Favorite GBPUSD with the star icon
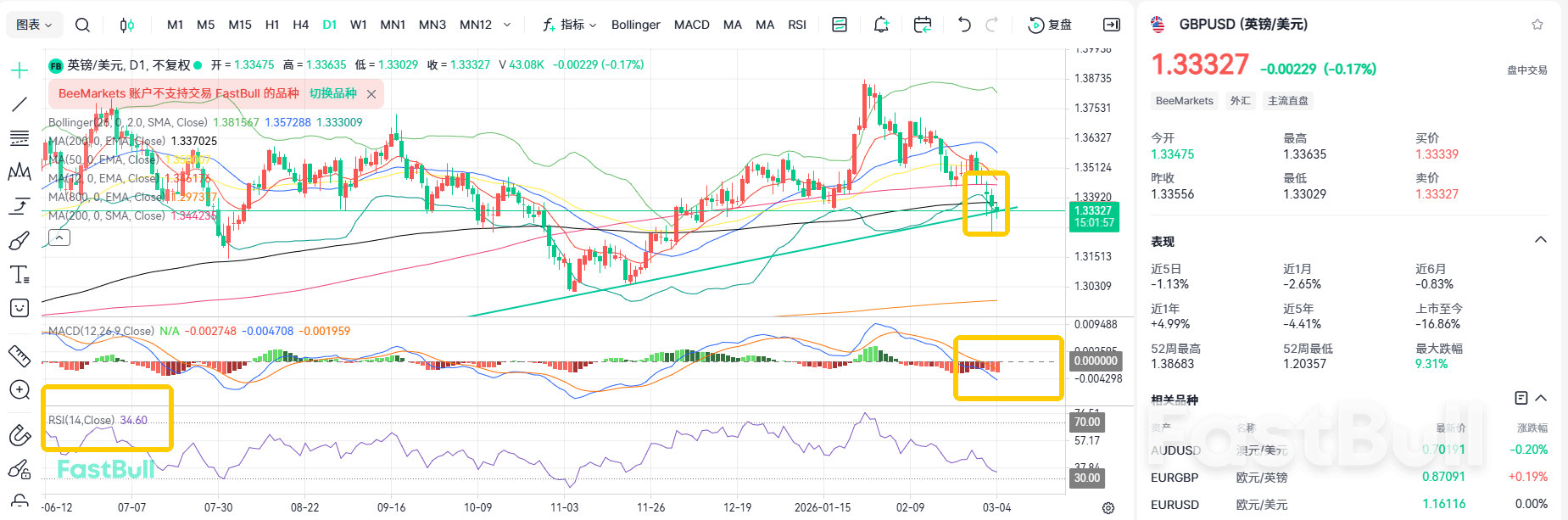1568x520 pixels. [x=1537, y=25]
